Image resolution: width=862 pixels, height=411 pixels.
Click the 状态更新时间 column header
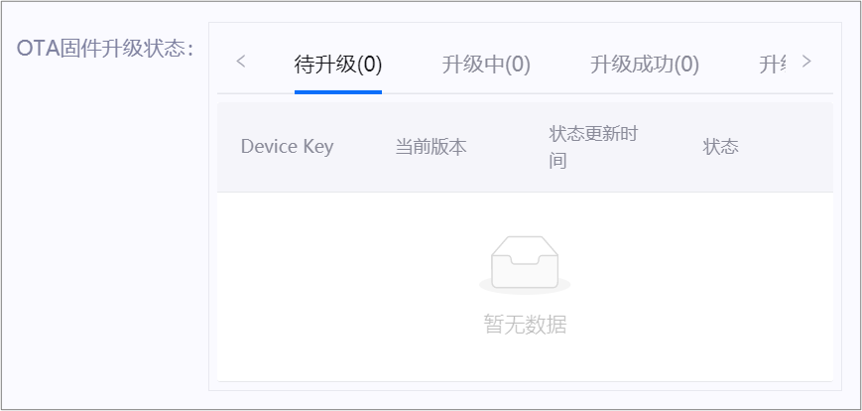[x=593, y=147]
